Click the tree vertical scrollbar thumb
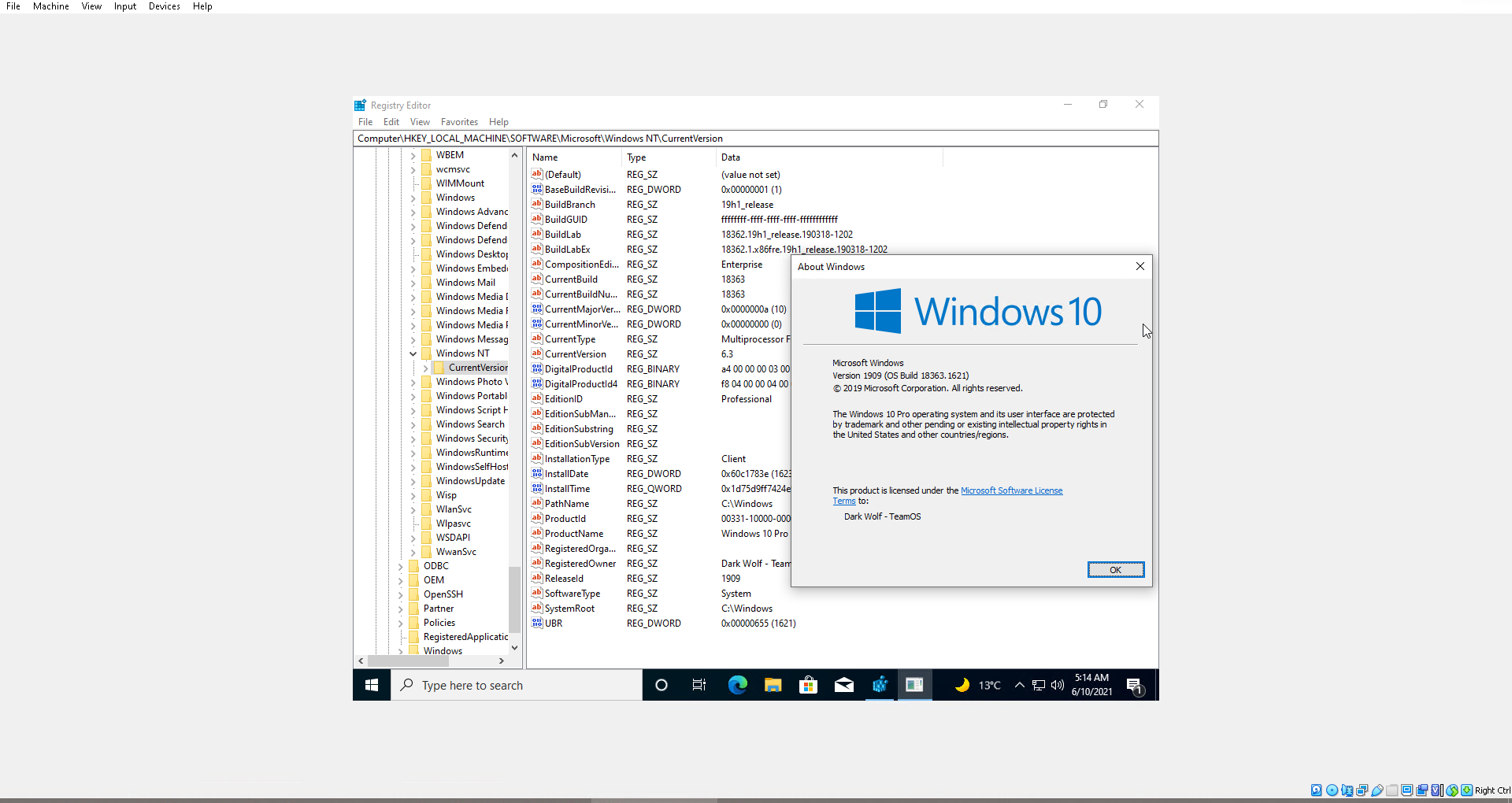The image size is (1512, 803). (x=514, y=600)
